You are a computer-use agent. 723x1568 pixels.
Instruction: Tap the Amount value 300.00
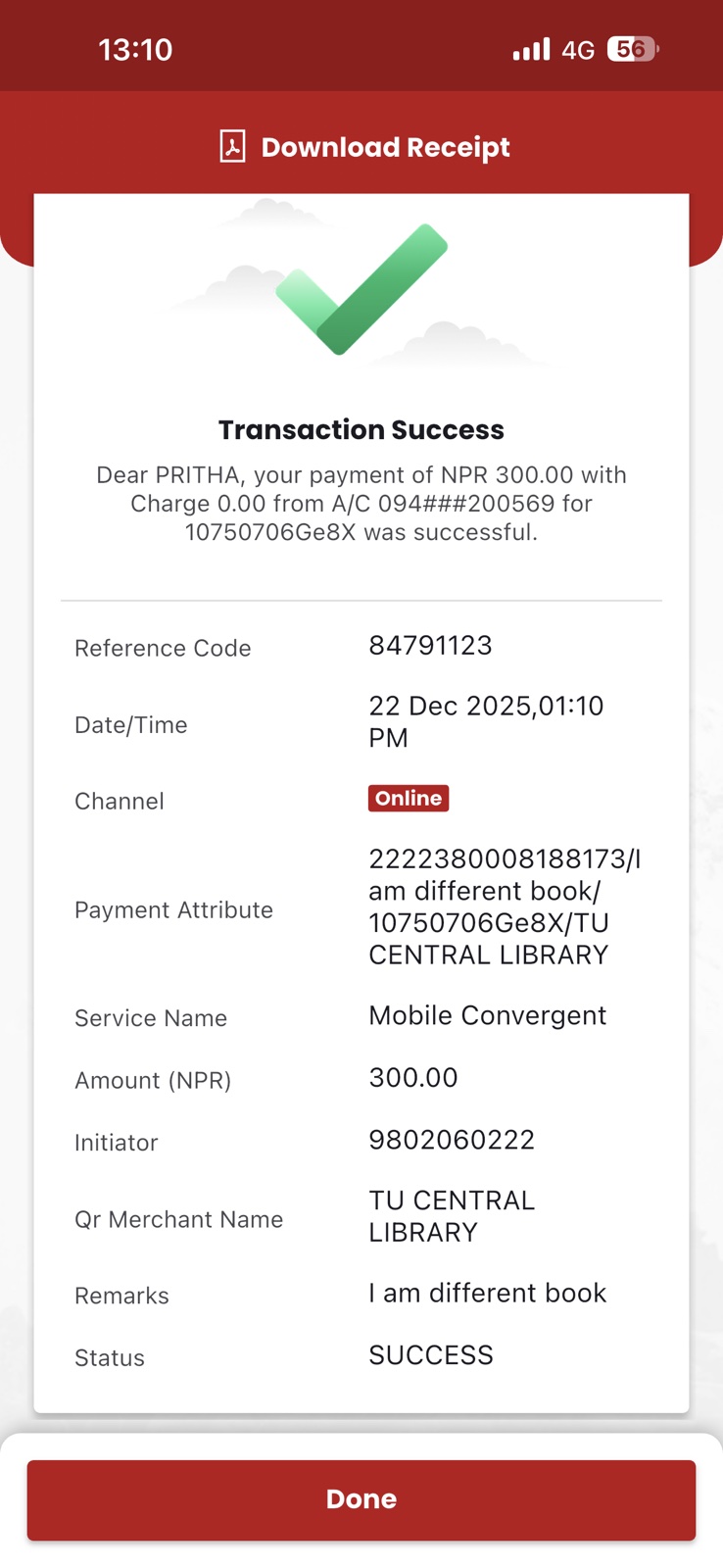pos(413,1078)
